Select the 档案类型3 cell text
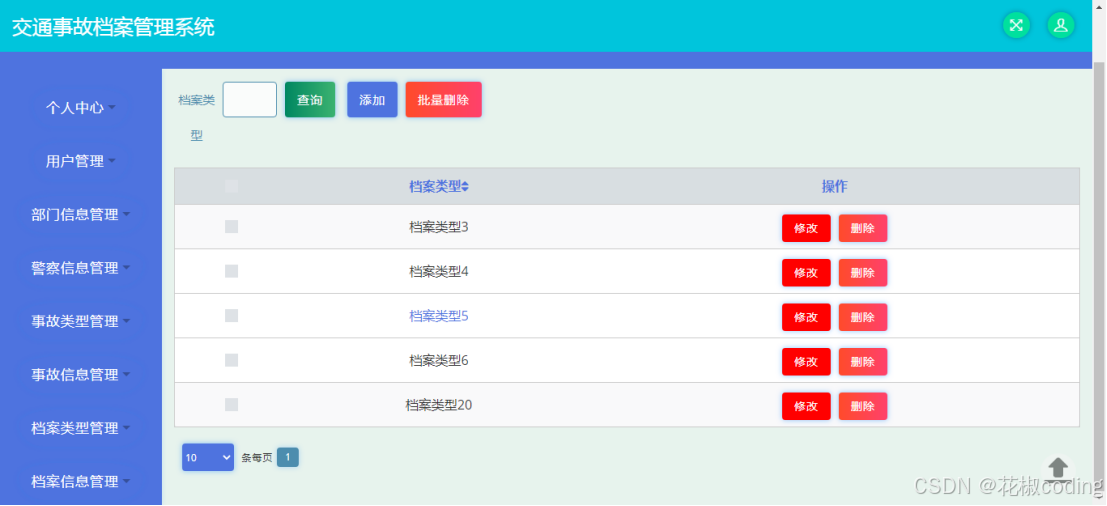The width and height of the screenshot is (1107, 506). click(438, 227)
